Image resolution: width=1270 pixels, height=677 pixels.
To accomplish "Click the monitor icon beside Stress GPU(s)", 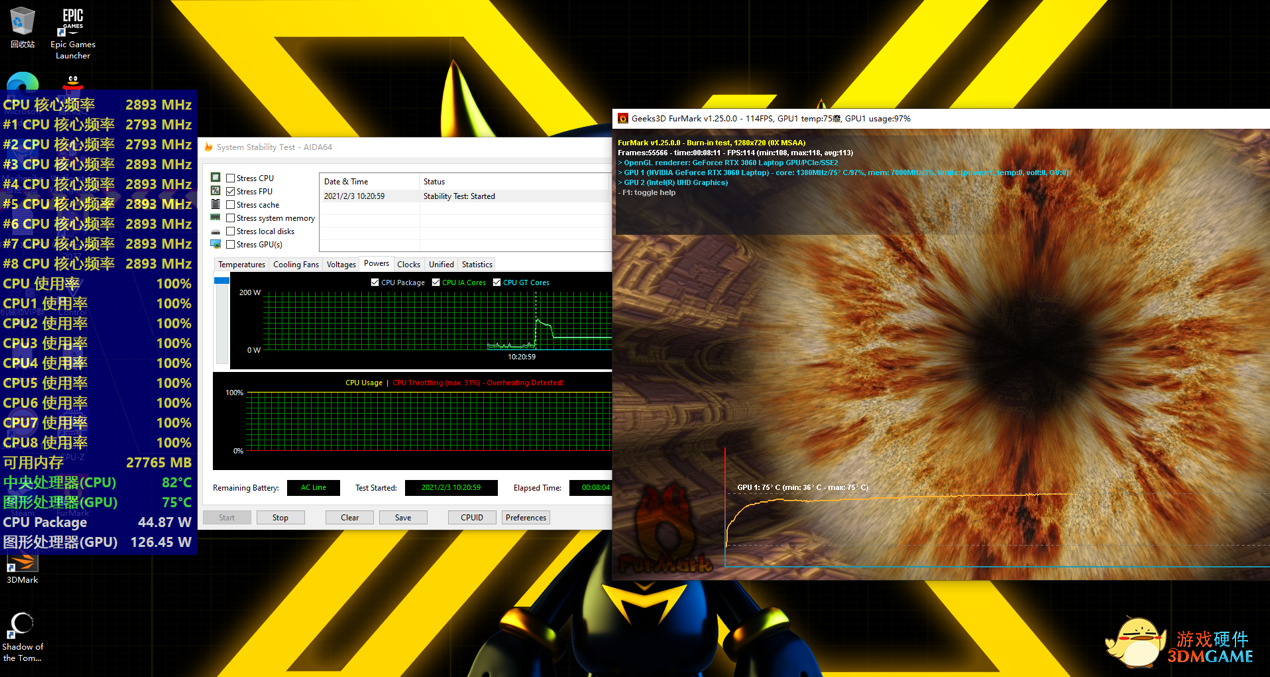I will (x=215, y=244).
